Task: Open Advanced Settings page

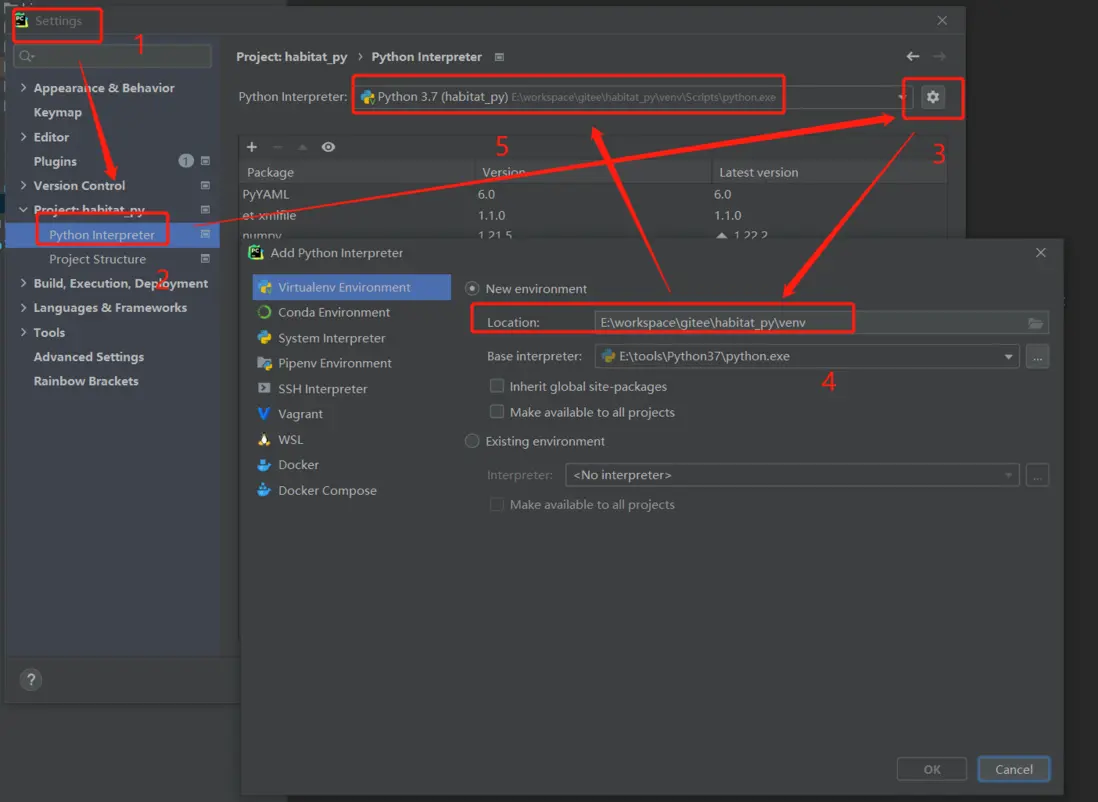Action: tap(89, 357)
